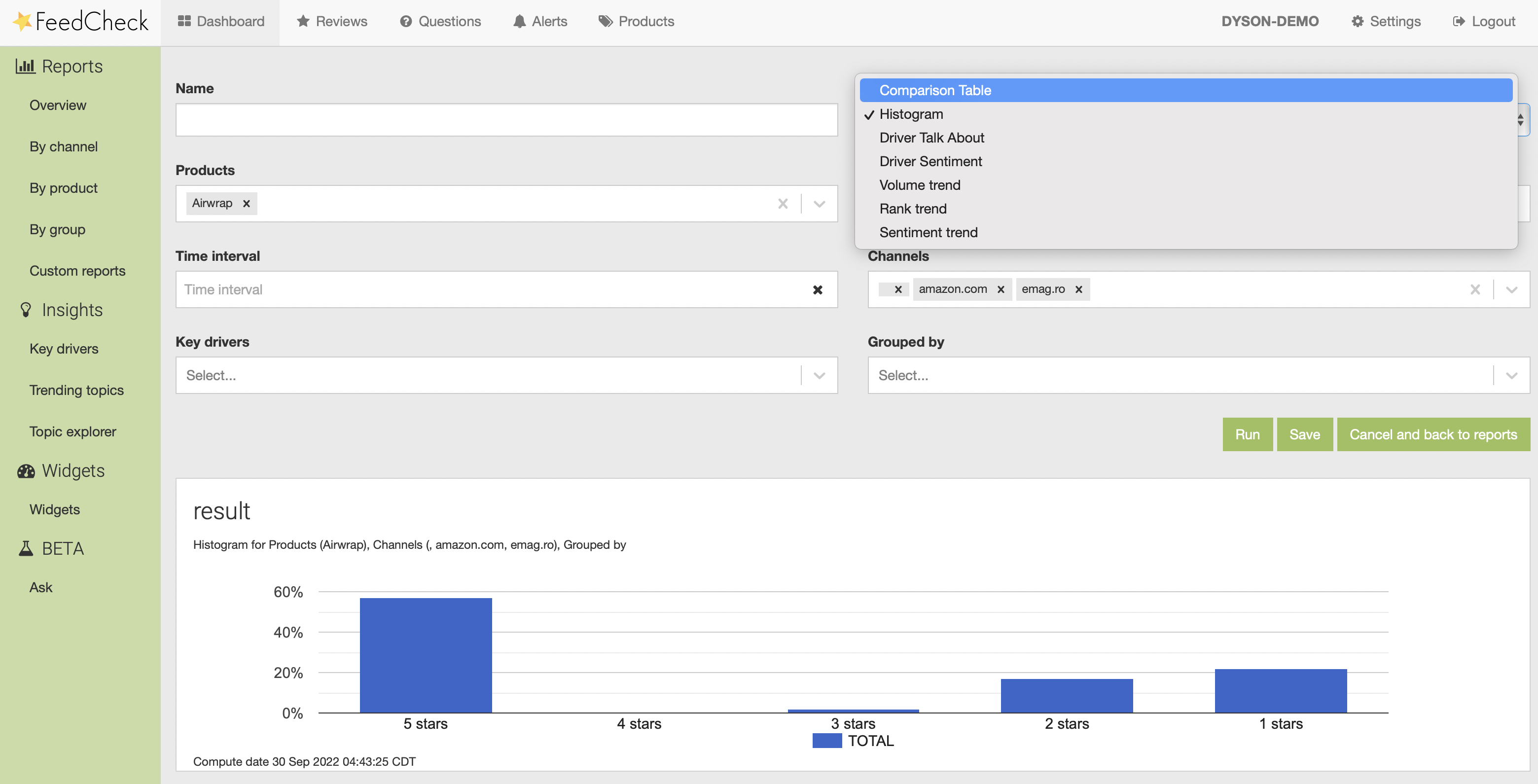Click the 5 stars histogram bar

(x=426, y=655)
